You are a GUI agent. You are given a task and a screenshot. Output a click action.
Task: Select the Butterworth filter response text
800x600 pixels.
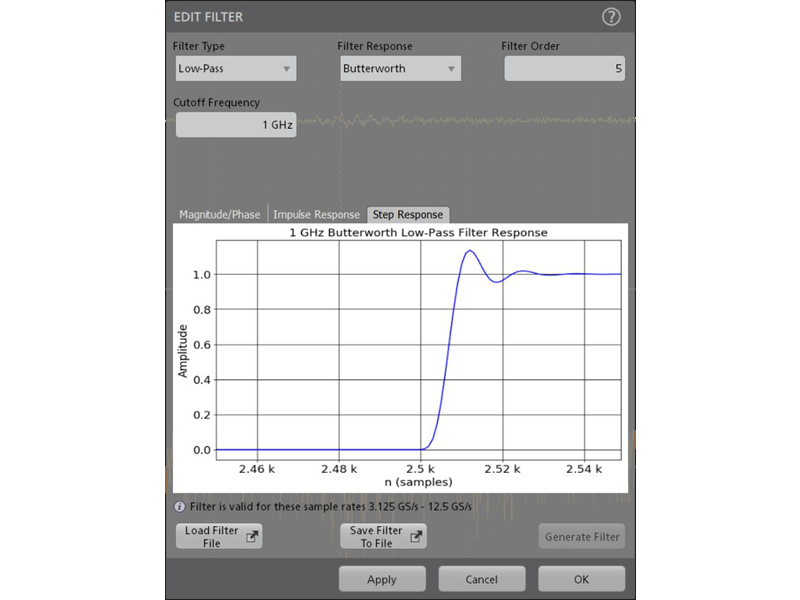(376, 69)
